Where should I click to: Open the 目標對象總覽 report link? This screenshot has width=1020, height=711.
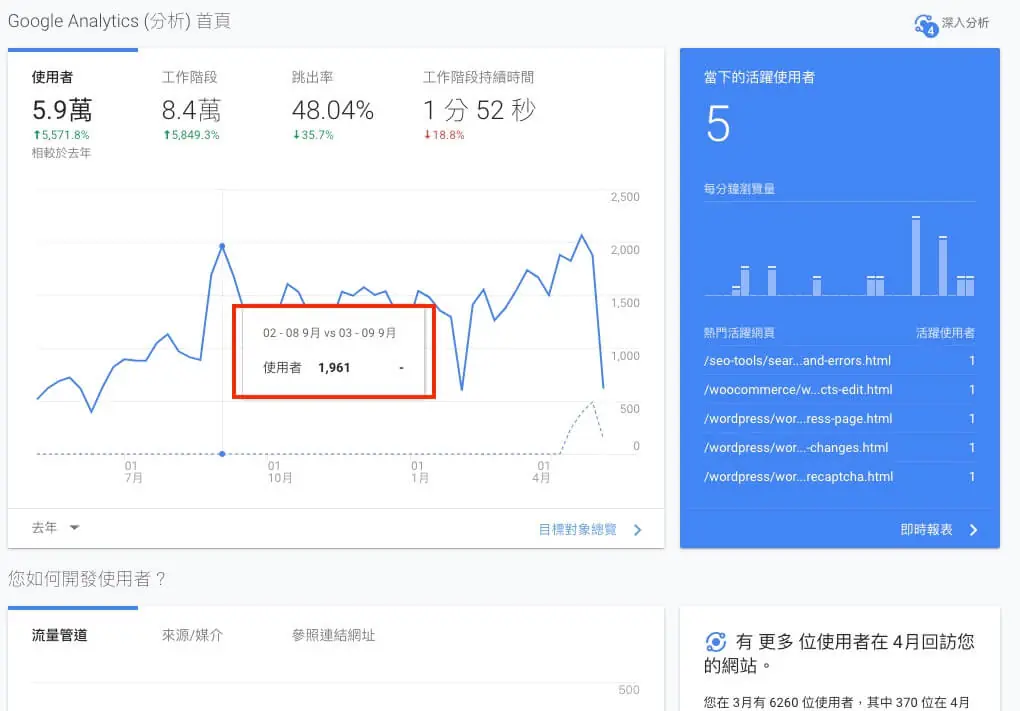tap(578, 530)
